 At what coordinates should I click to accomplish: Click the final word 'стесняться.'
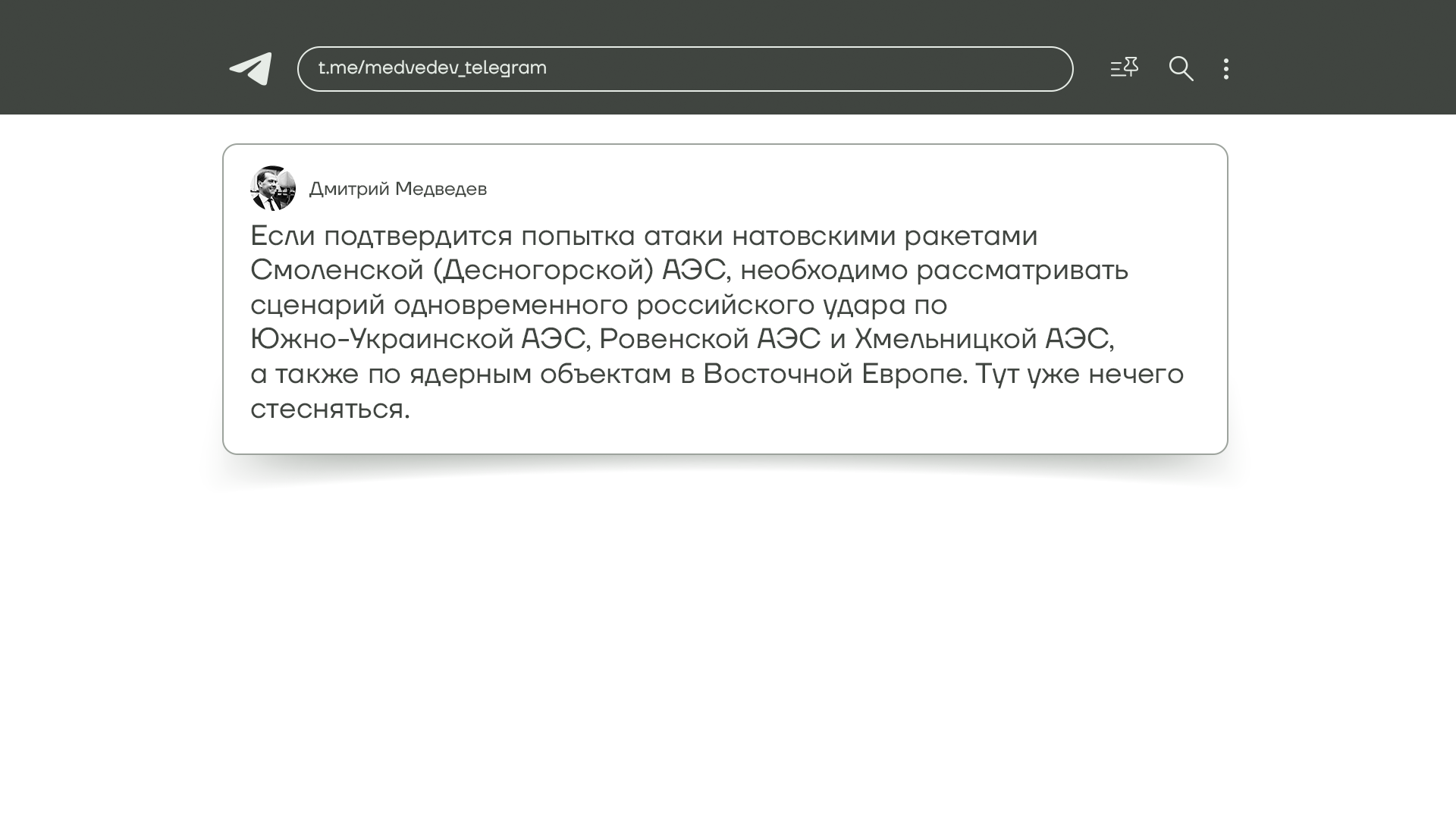coord(330,409)
